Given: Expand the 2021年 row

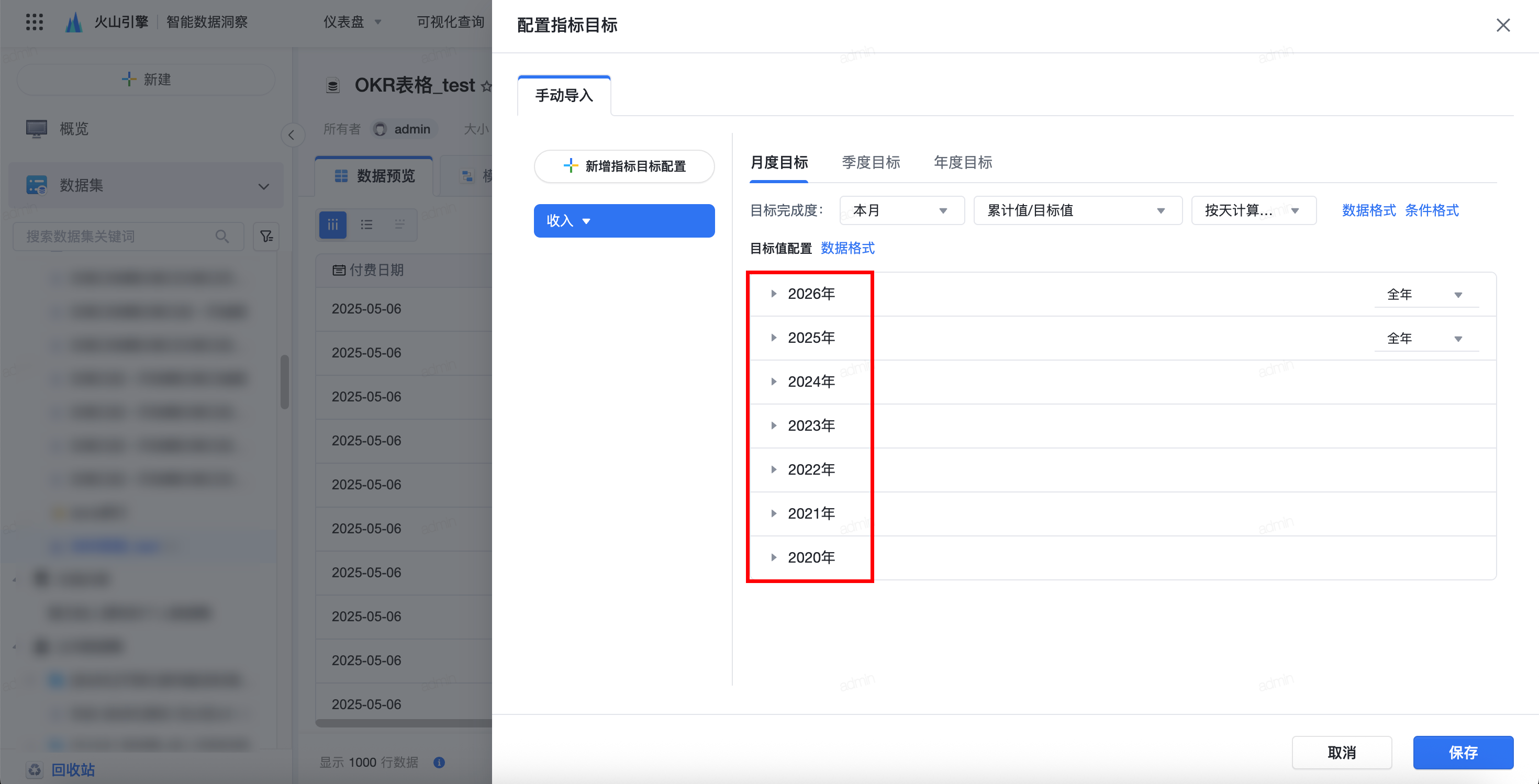Looking at the screenshot, I should (x=774, y=513).
